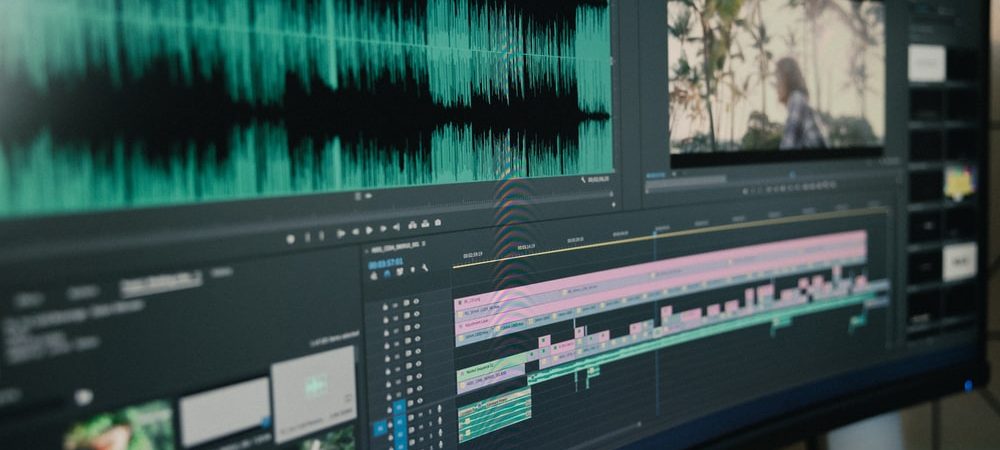
Task: Select the purple clip below the green nested clip
Action: tap(490, 380)
